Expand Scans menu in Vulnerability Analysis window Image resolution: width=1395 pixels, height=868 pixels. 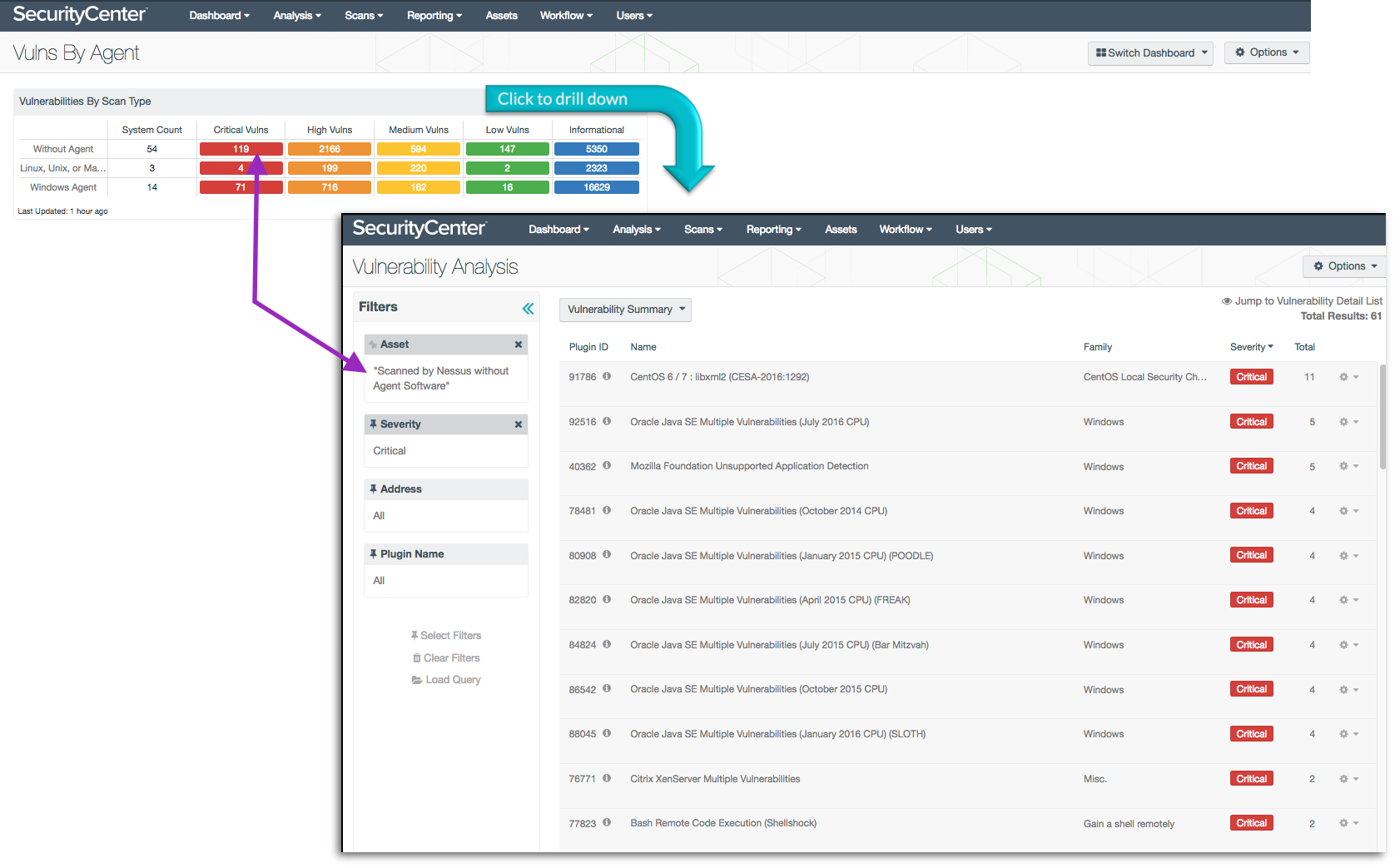coord(702,230)
